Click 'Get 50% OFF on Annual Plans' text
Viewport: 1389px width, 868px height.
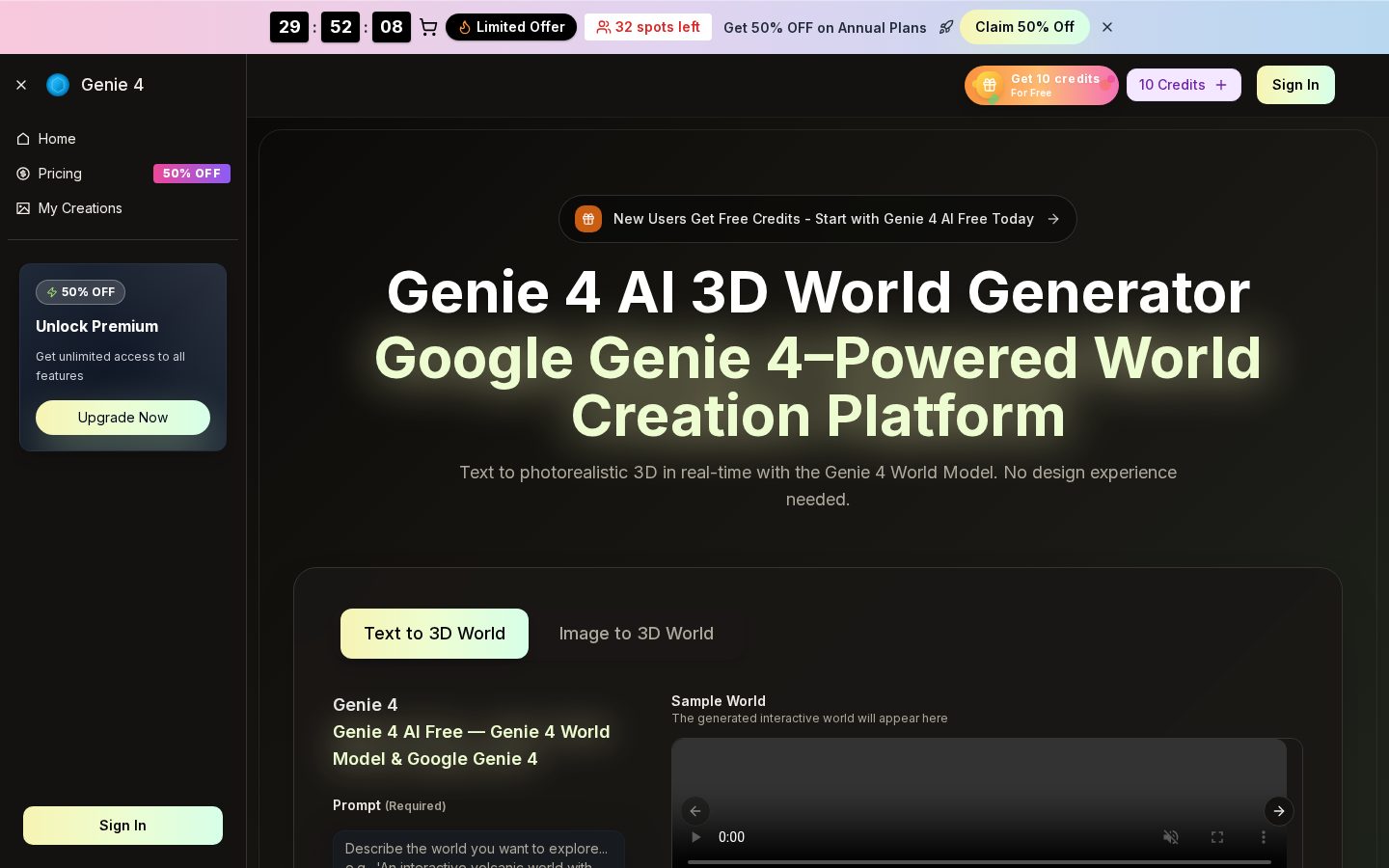click(x=825, y=28)
